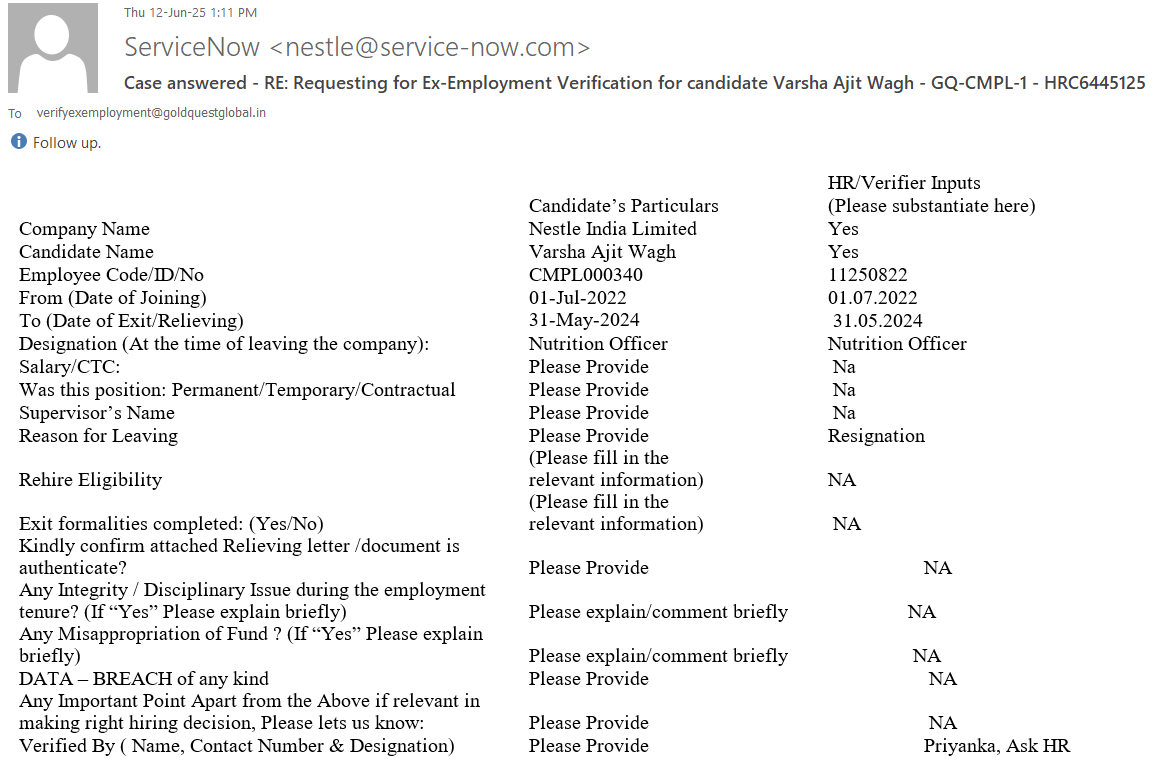The width and height of the screenshot is (1162, 772).
Task: Select the employee code CMPL000340
Action: coord(585,275)
